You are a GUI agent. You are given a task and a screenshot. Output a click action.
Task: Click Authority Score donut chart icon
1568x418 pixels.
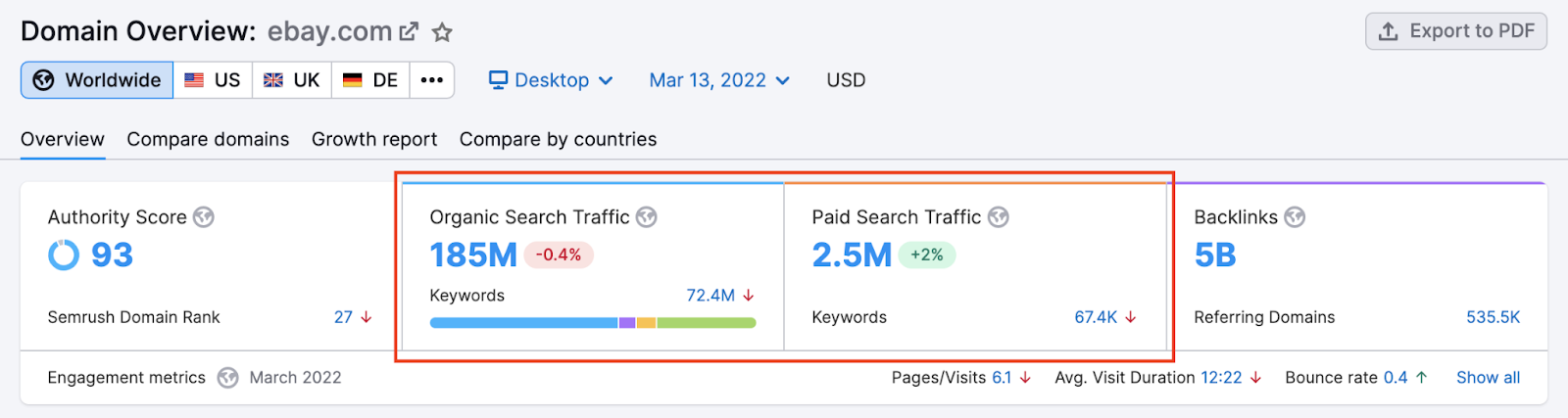[64, 255]
